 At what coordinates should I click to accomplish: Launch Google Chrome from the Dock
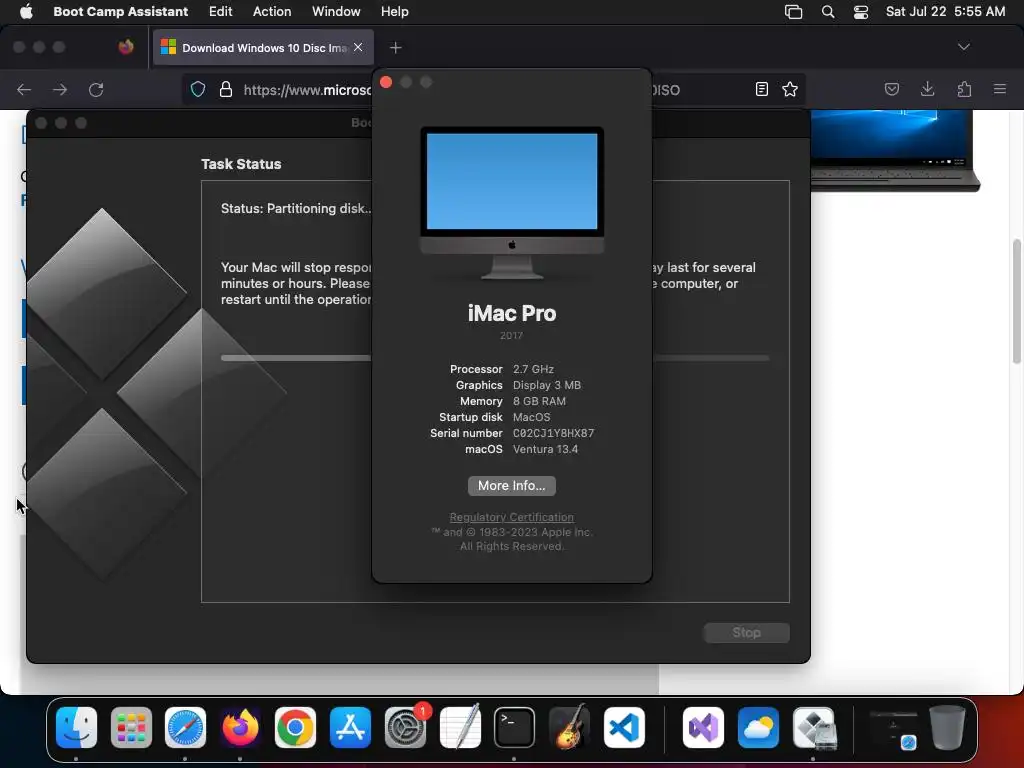[295, 728]
